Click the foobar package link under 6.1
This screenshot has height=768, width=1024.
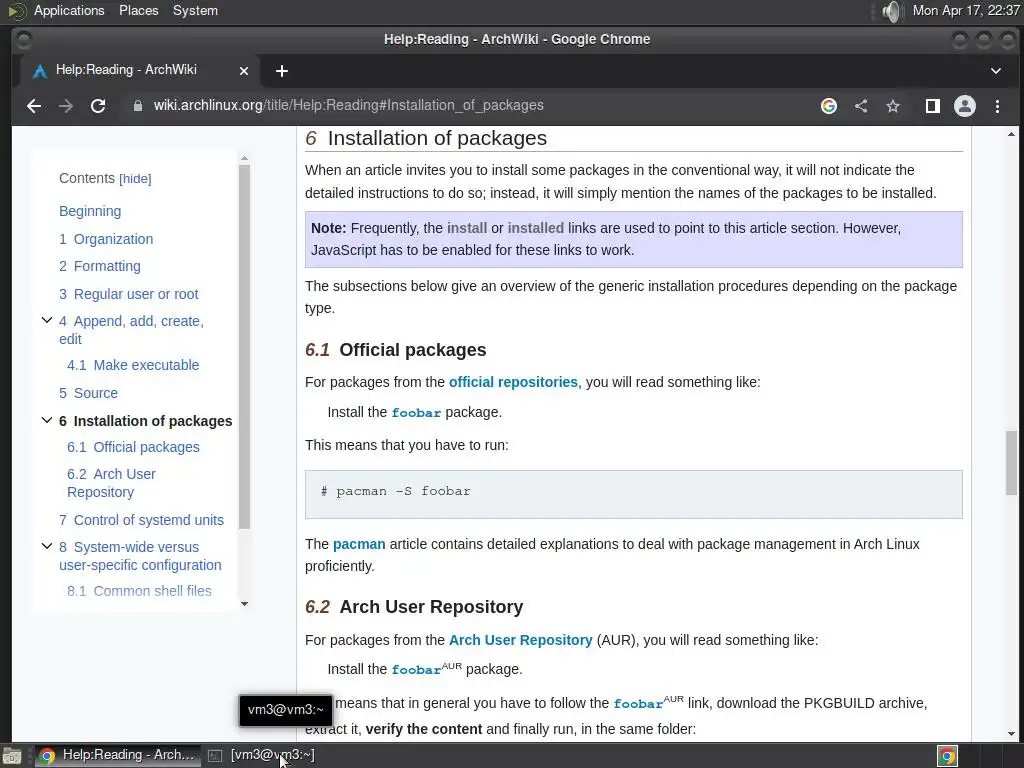tap(416, 413)
